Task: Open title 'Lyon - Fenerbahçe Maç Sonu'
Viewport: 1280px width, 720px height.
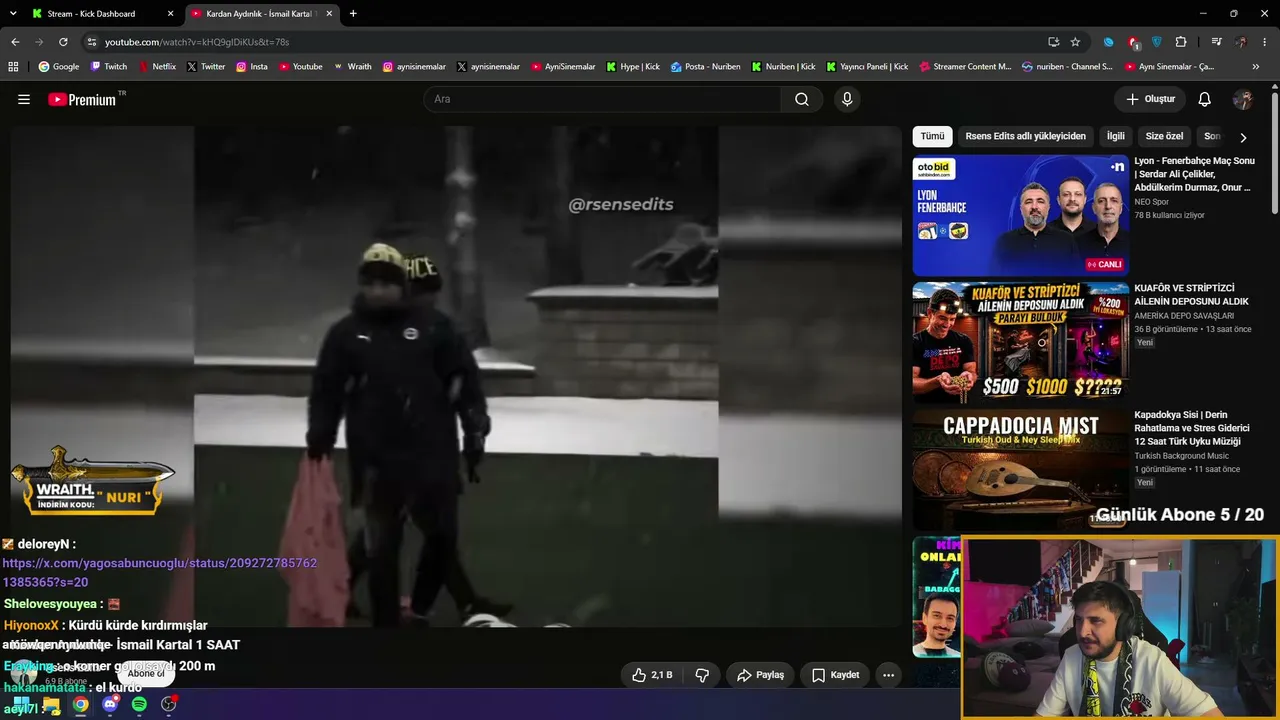Action: tap(1194, 174)
